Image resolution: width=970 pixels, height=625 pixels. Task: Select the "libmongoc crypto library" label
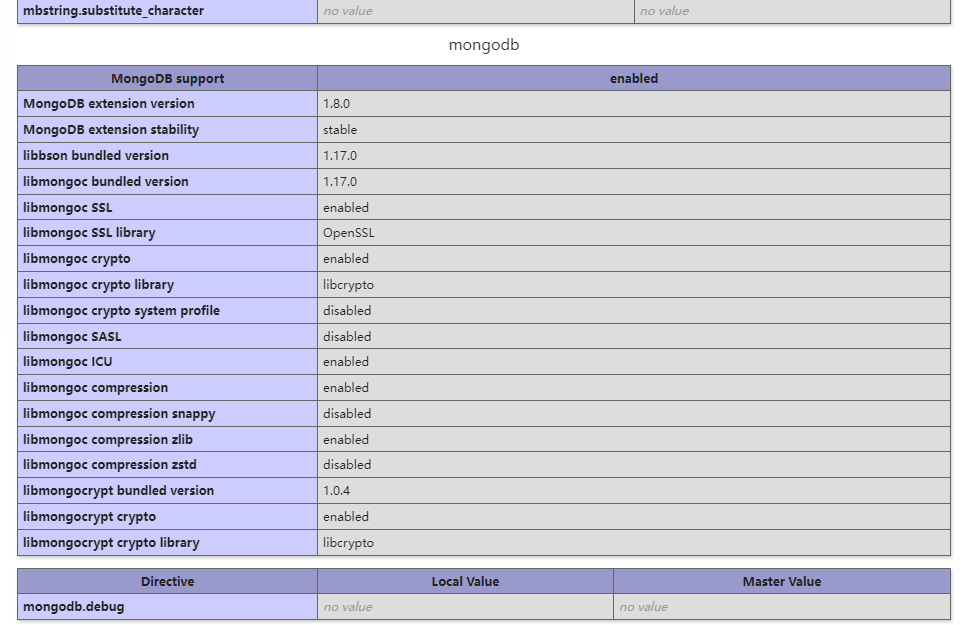tap(98, 285)
